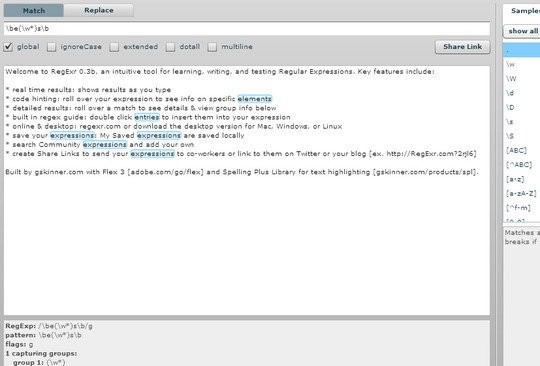Select the [^ABC] entry in guide list
Screen dimensions: 540x366
[x=521, y=165]
